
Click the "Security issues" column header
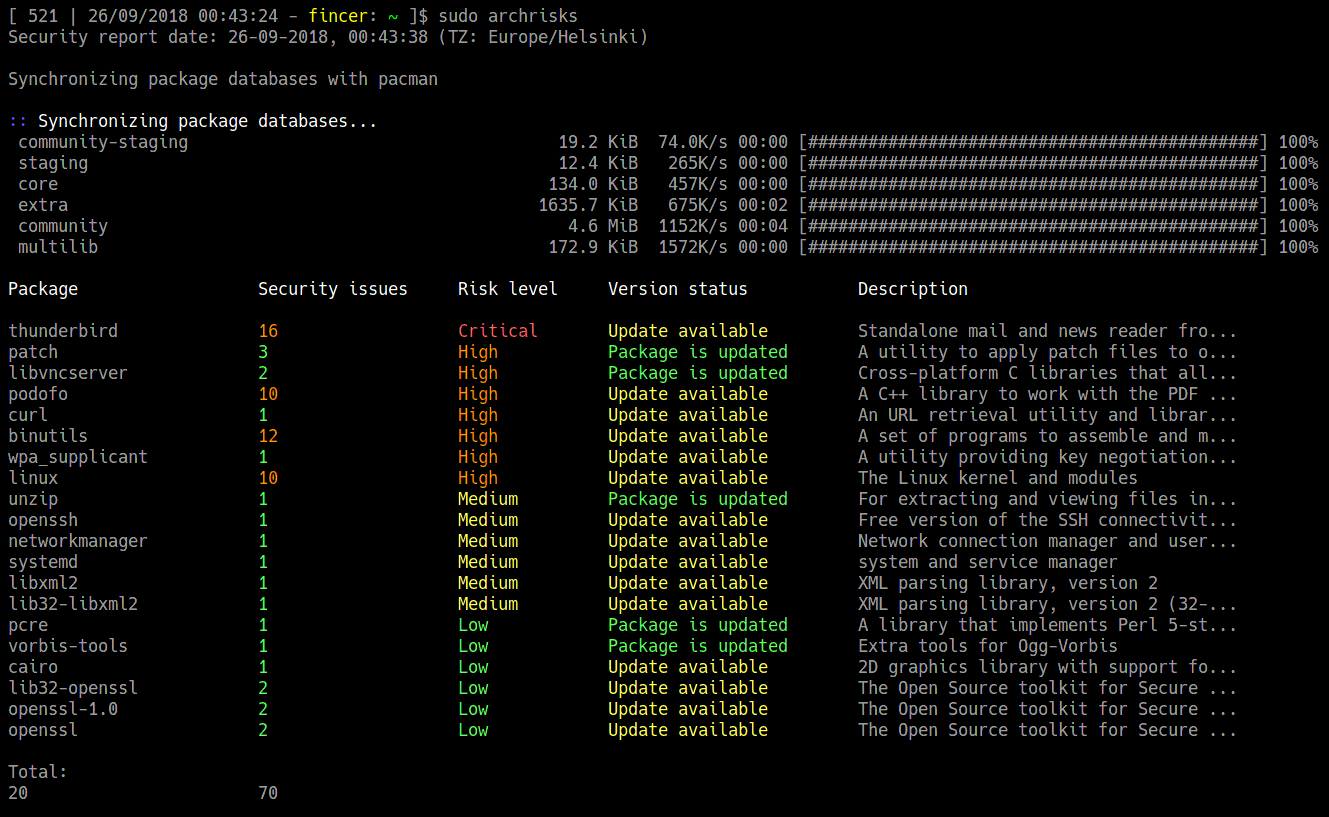333,289
